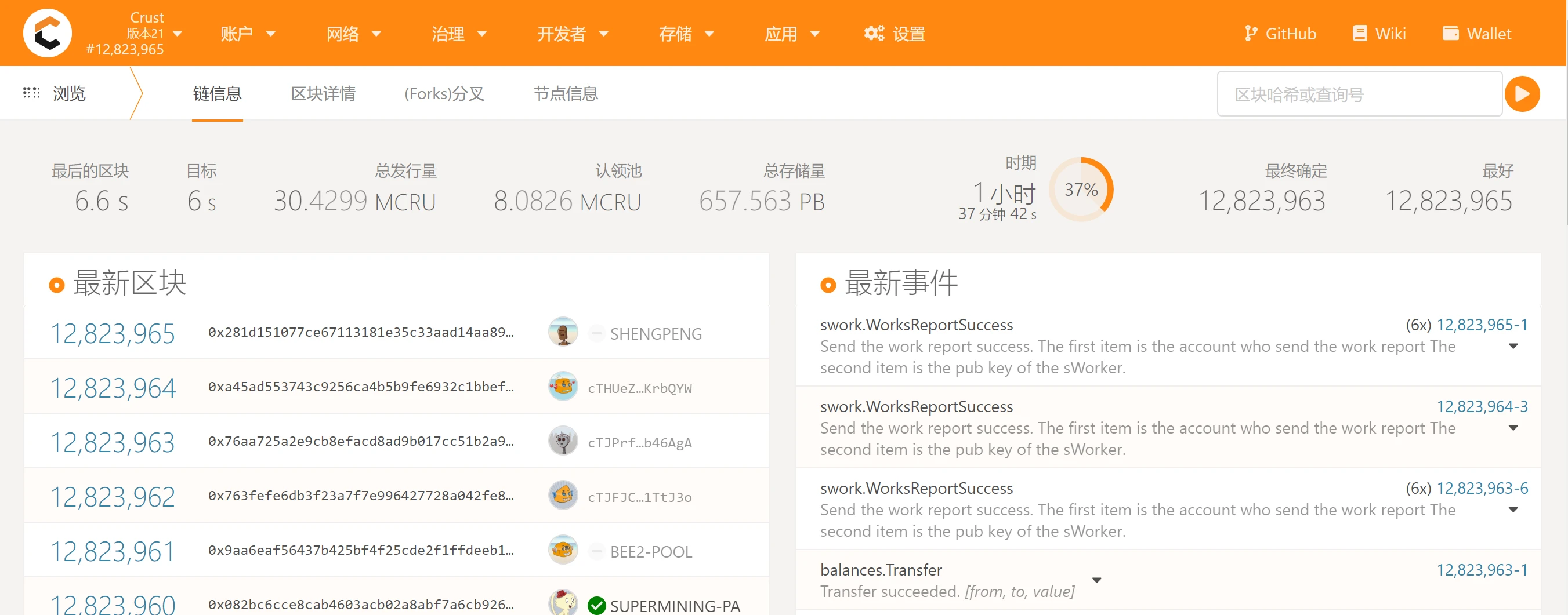The height and width of the screenshot is (615, 1568).
Task: Click the Wallet icon
Action: (1451, 33)
